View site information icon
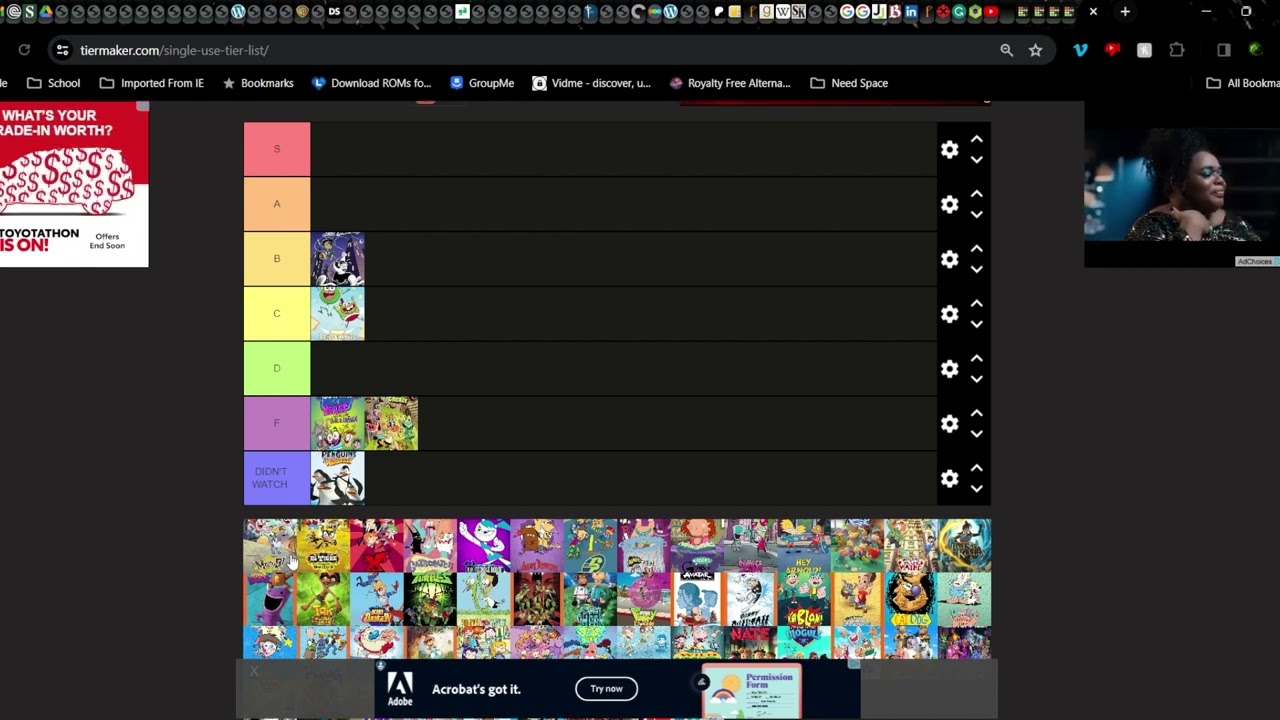Screen dimensions: 1280x720 tap(62, 50)
